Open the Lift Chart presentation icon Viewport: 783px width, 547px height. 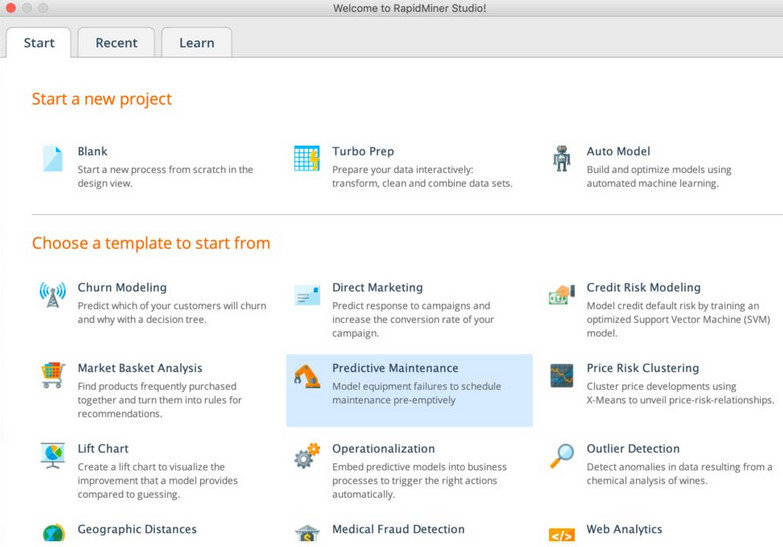[52, 456]
